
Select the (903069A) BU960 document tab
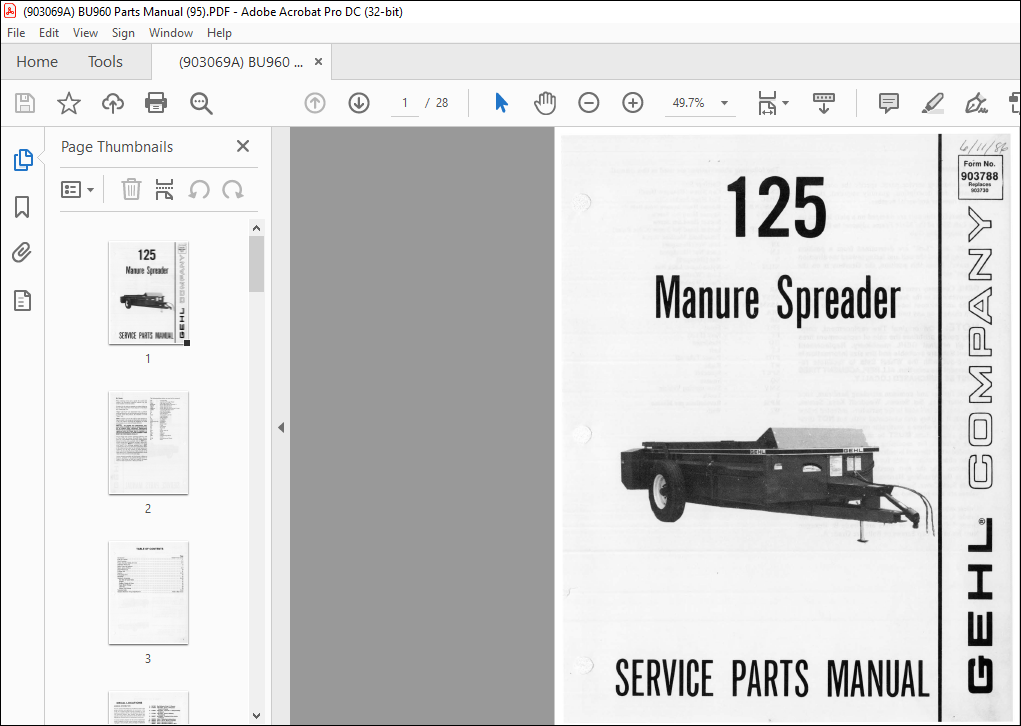tap(241, 62)
